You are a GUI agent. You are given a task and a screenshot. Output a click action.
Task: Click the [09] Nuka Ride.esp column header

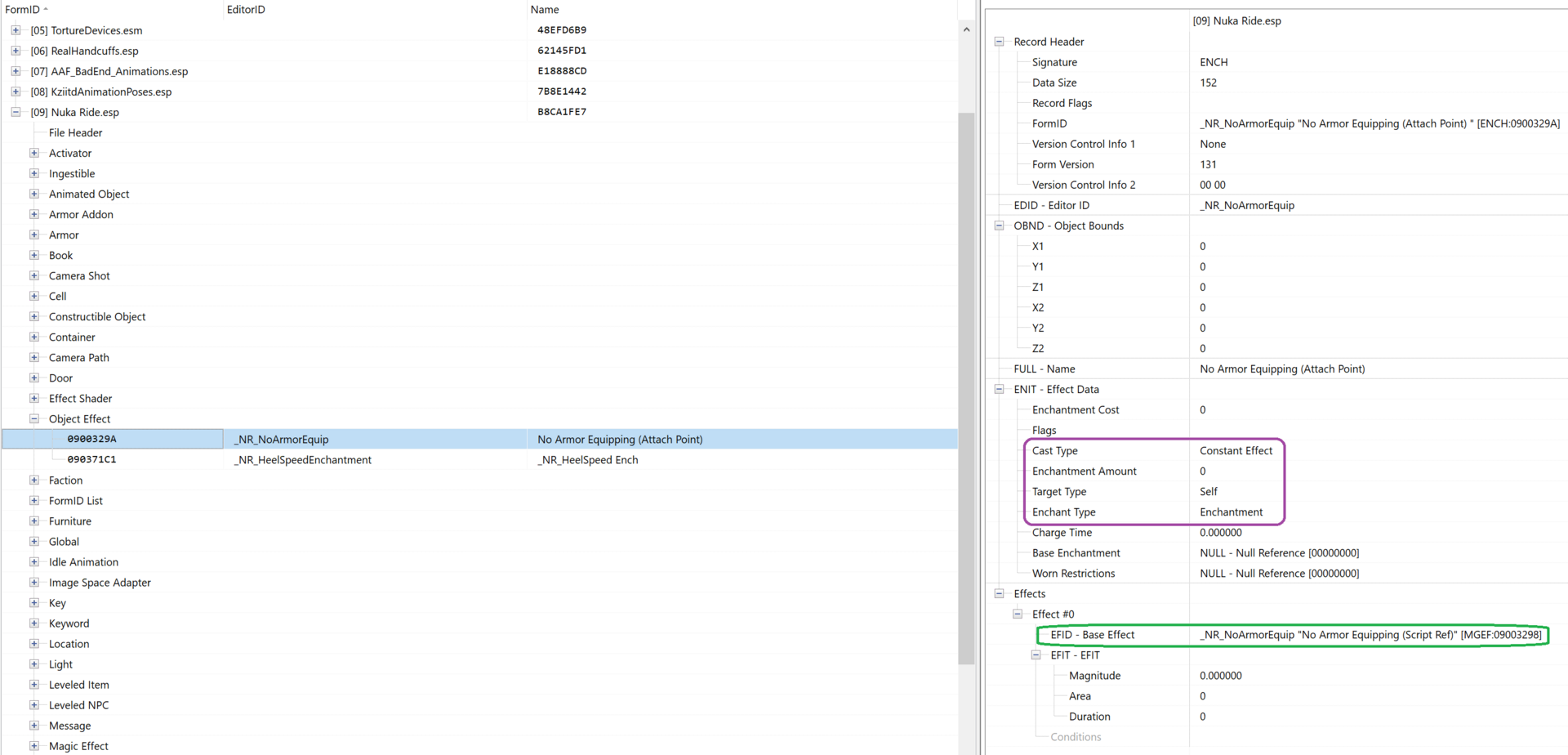pos(1236,20)
